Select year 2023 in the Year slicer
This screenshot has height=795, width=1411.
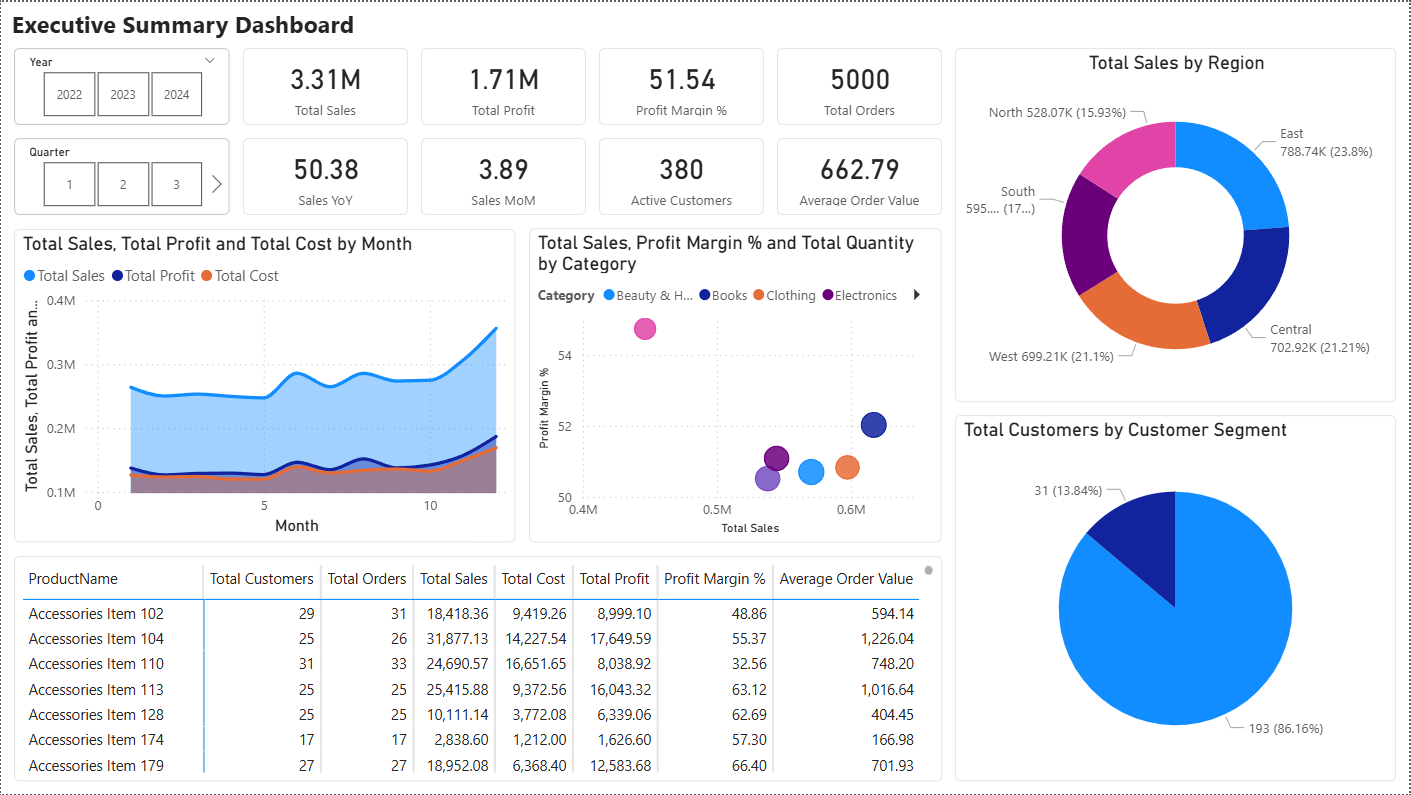click(x=123, y=94)
